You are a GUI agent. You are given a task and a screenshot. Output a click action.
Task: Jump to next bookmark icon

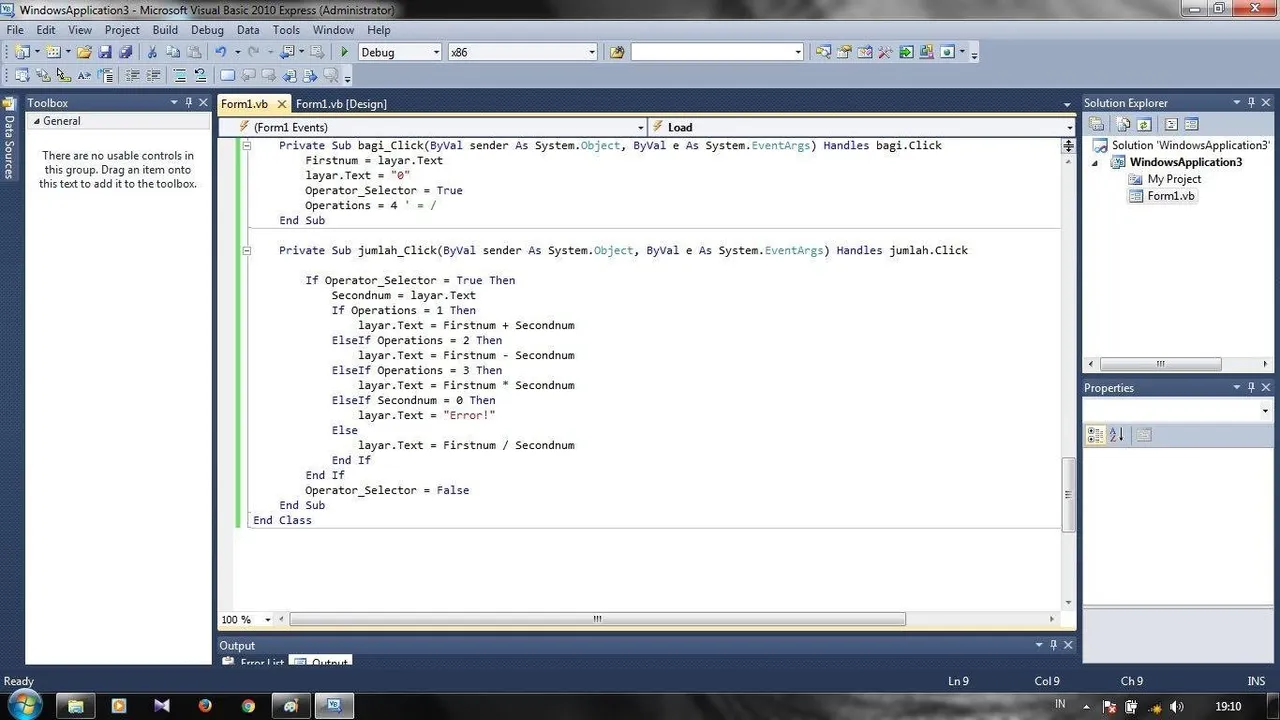click(x=268, y=75)
